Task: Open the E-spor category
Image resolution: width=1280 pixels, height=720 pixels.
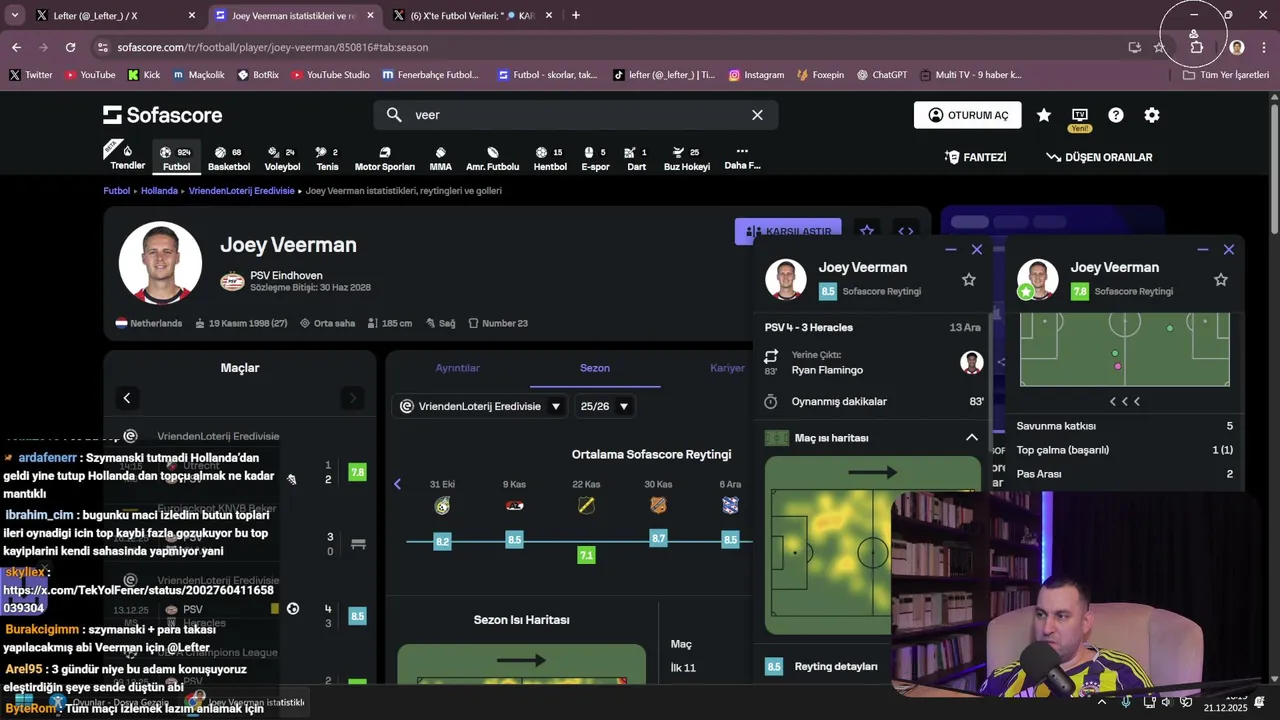Action: click(595, 158)
